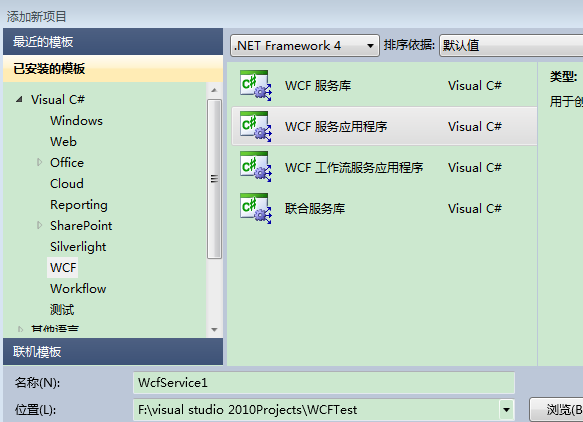The width and height of the screenshot is (583, 422).
Task: Select WCF template category
Action: pyautogui.click(x=63, y=268)
